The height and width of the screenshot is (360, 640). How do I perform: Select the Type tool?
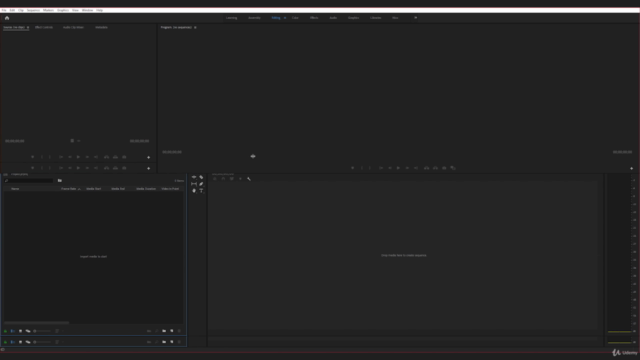pos(201,191)
